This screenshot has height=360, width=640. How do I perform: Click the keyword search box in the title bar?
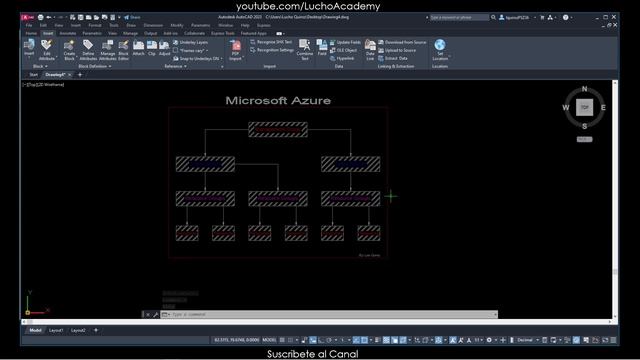(459, 18)
